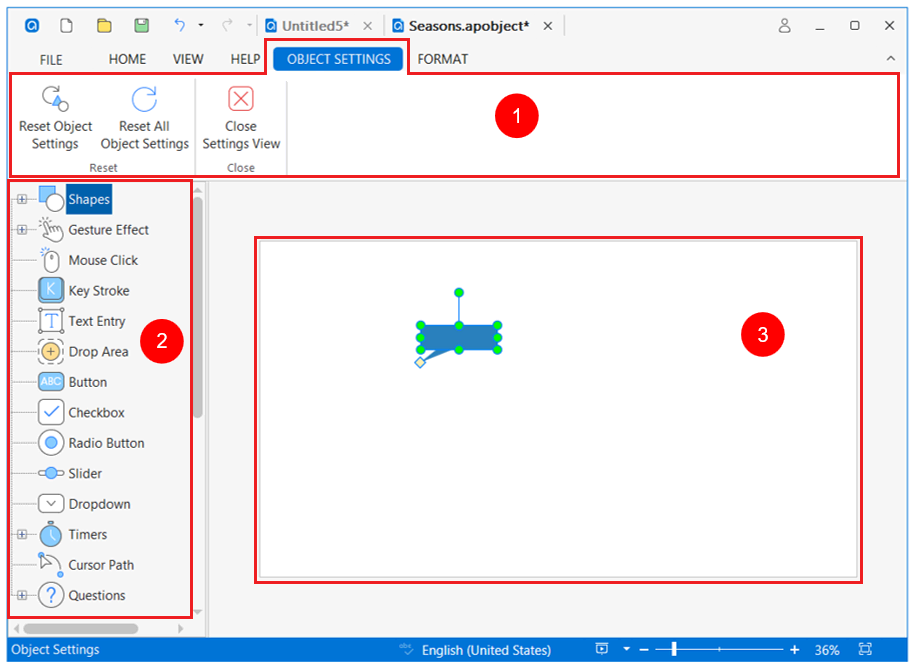Expand the Timers tree node
Viewport: 918px width, 670px height.
(22, 535)
